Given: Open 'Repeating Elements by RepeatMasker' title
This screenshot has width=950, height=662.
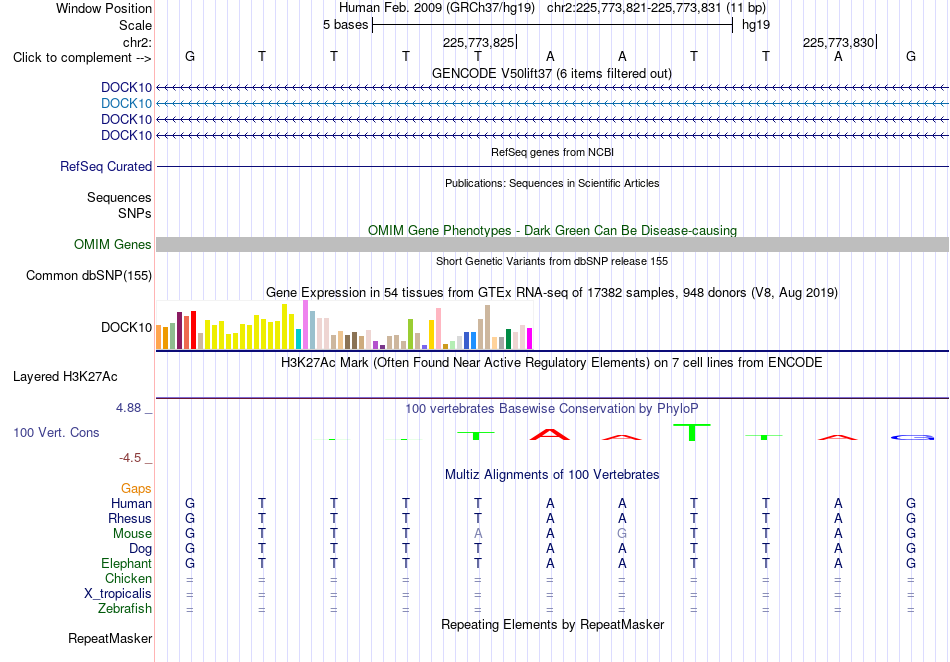Looking at the screenshot, I should [x=552, y=624].
